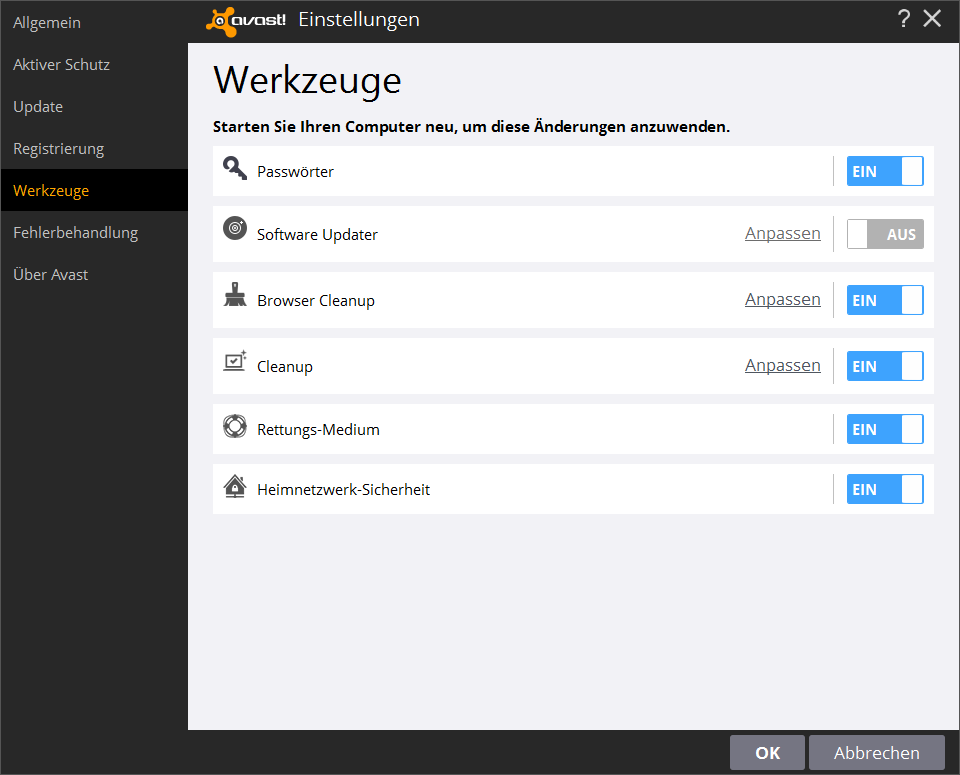The width and height of the screenshot is (960, 775).
Task: Open Fehlerbehandlung in the sidebar
Action: [x=94, y=233]
